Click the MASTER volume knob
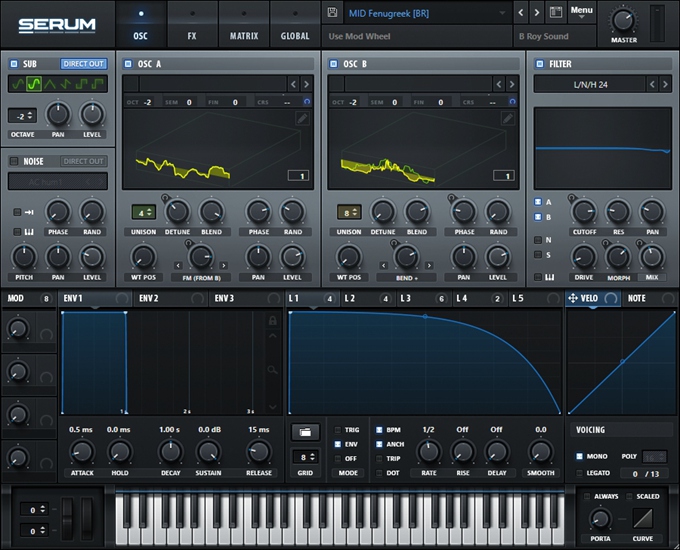680x550 pixels. [x=623, y=20]
